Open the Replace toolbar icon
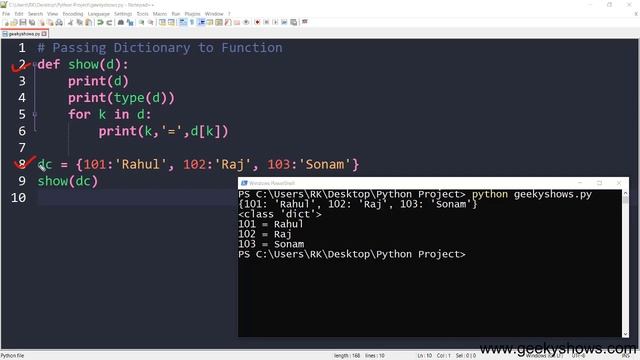This screenshot has width=640, height=360. 130,22
